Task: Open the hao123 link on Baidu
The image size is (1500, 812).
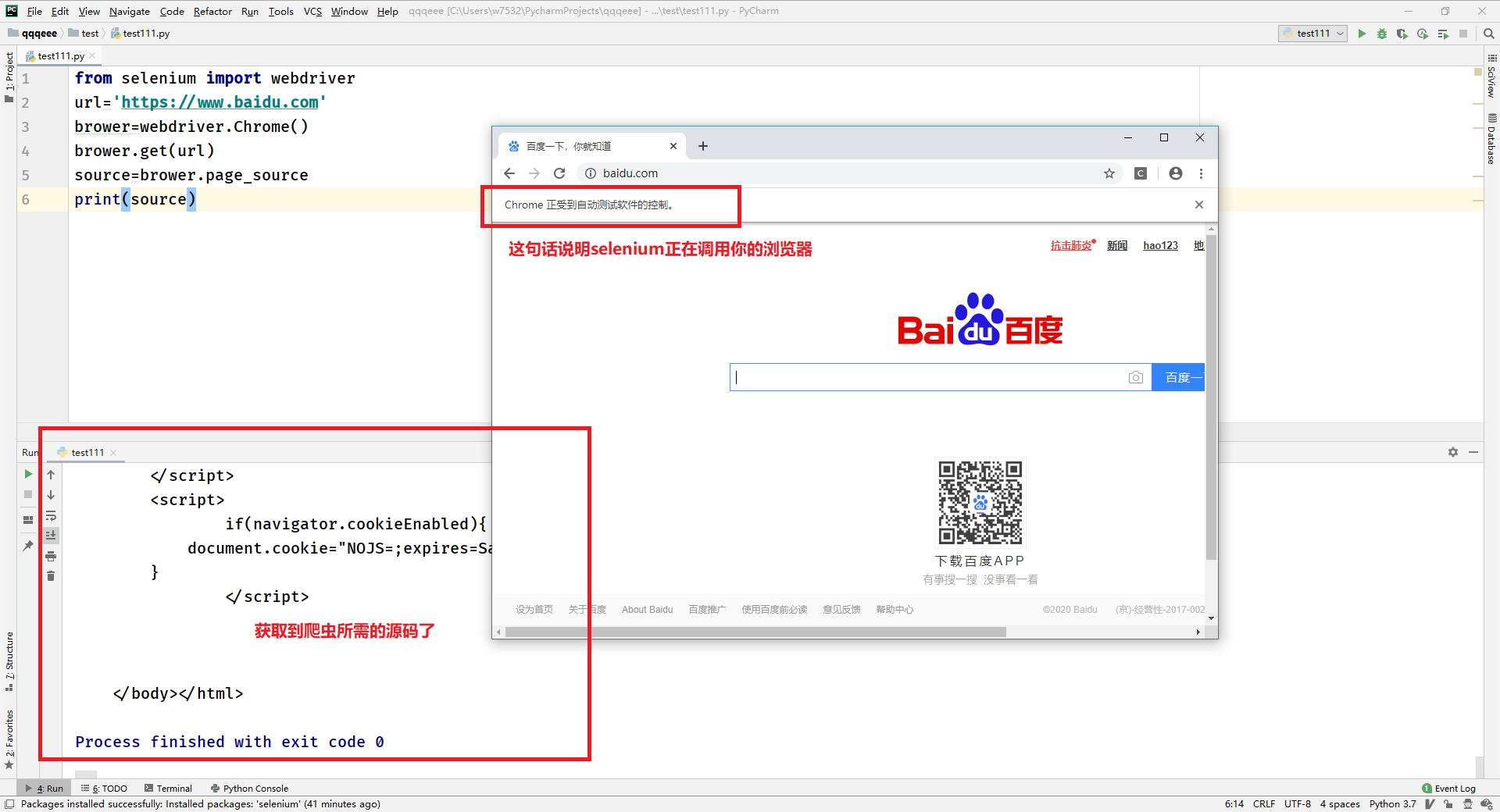Action: [1160, 245]
